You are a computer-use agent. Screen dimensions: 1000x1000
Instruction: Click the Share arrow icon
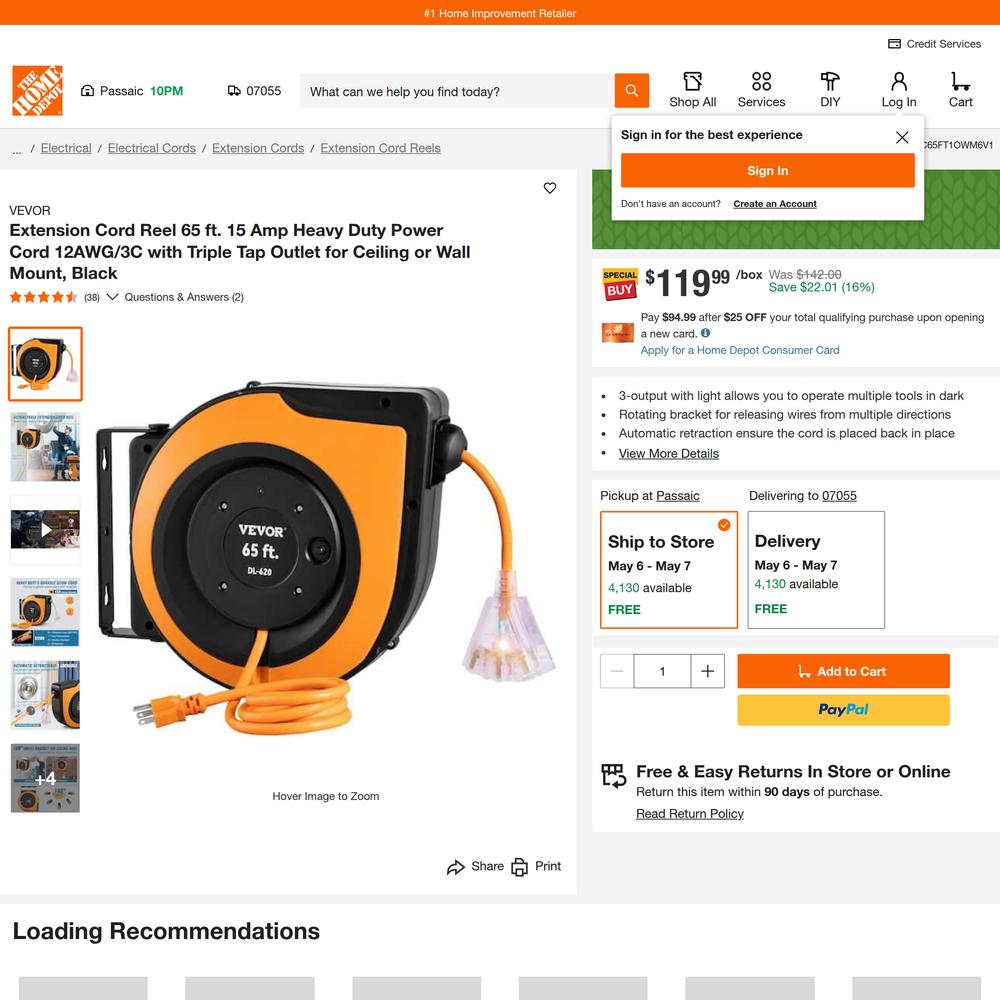455,867
